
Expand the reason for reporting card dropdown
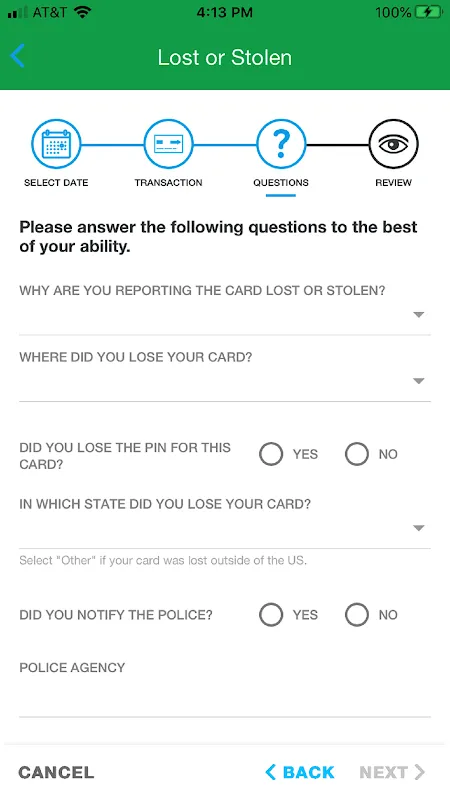point(225,315)
